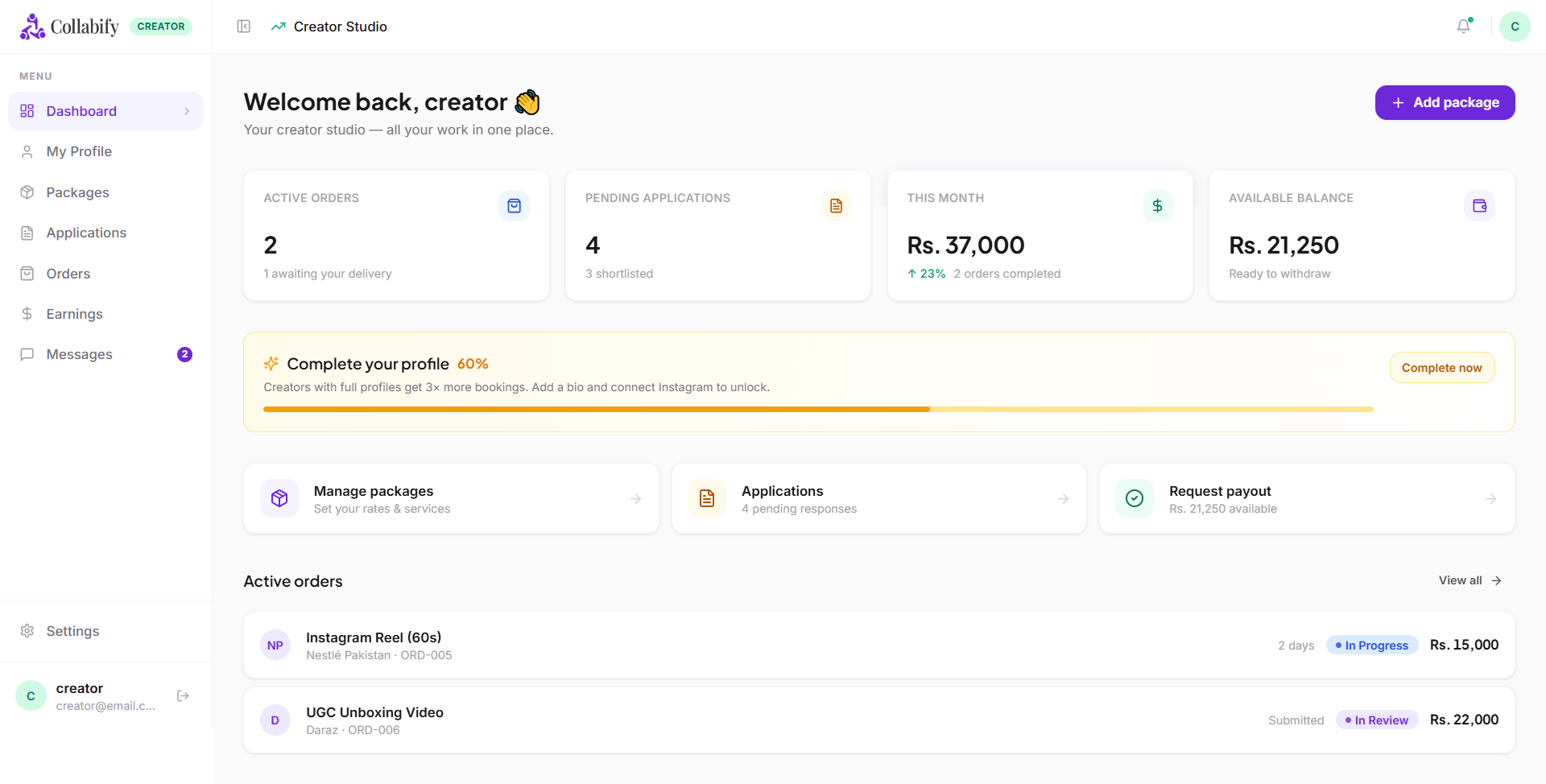Click the Active Orders shopping bag icon
The image size is (1546, 784).
[x=514, y=206]
